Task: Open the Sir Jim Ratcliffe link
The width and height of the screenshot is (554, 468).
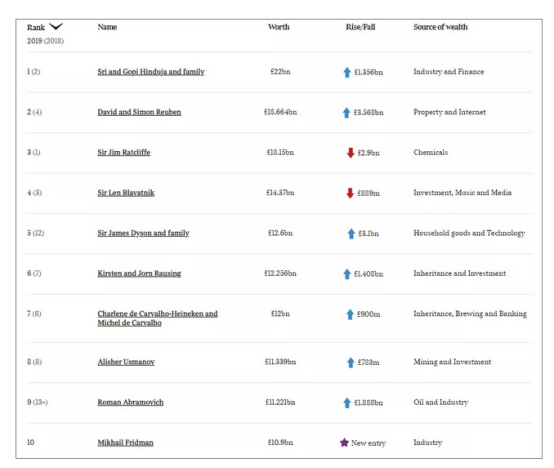Action: (x=124, y=153)
